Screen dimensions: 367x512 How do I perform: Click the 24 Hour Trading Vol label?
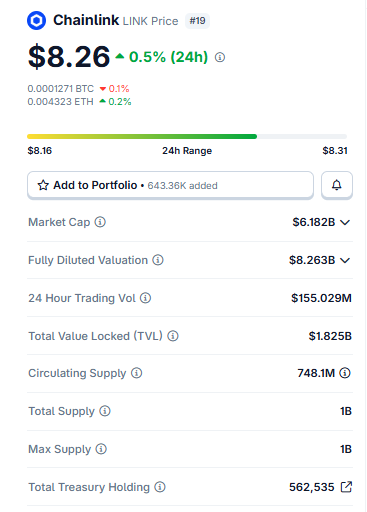coord(82,298)
